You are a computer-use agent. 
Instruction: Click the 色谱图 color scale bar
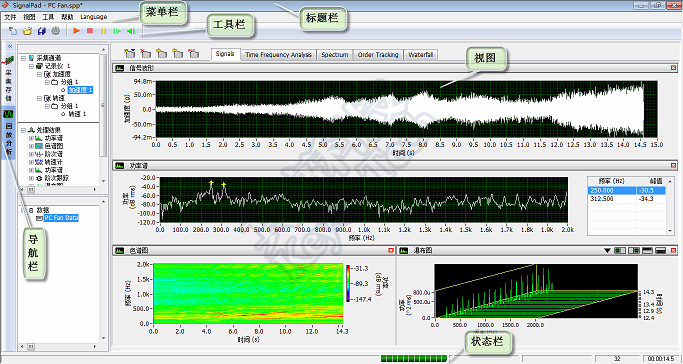(348, 283)
